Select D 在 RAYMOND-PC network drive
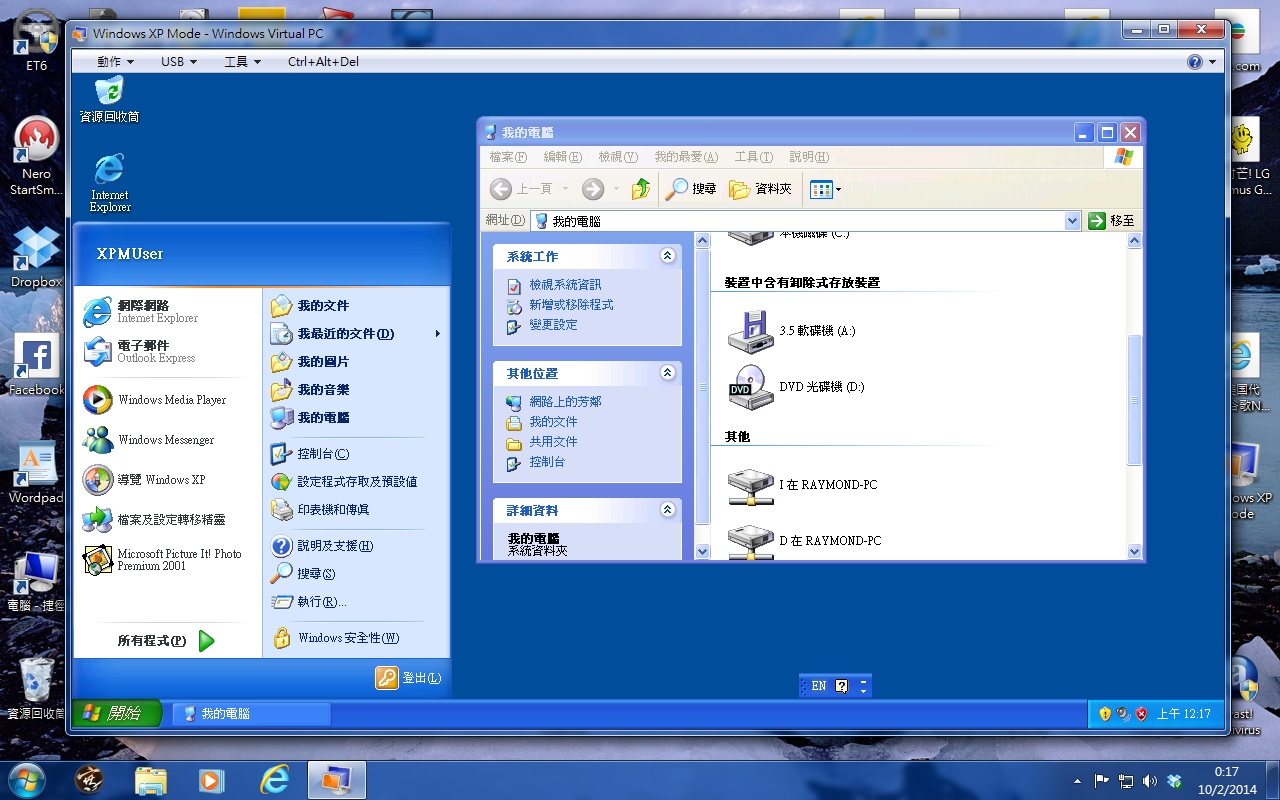The height and width of the screenshot is (800, 1280). (804, 541)
